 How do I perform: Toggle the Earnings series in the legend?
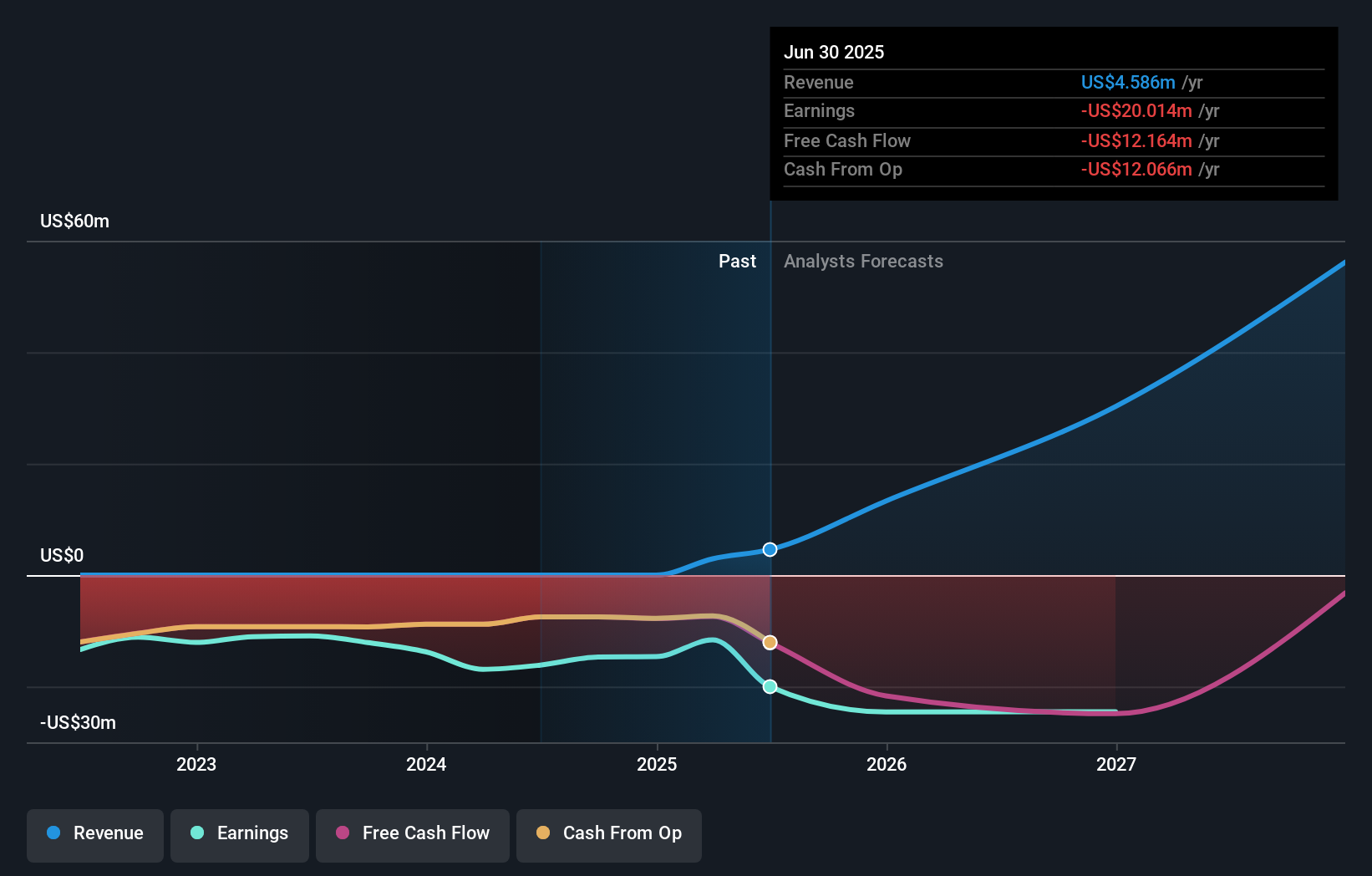pyautogui.click(x=240, y=833)
